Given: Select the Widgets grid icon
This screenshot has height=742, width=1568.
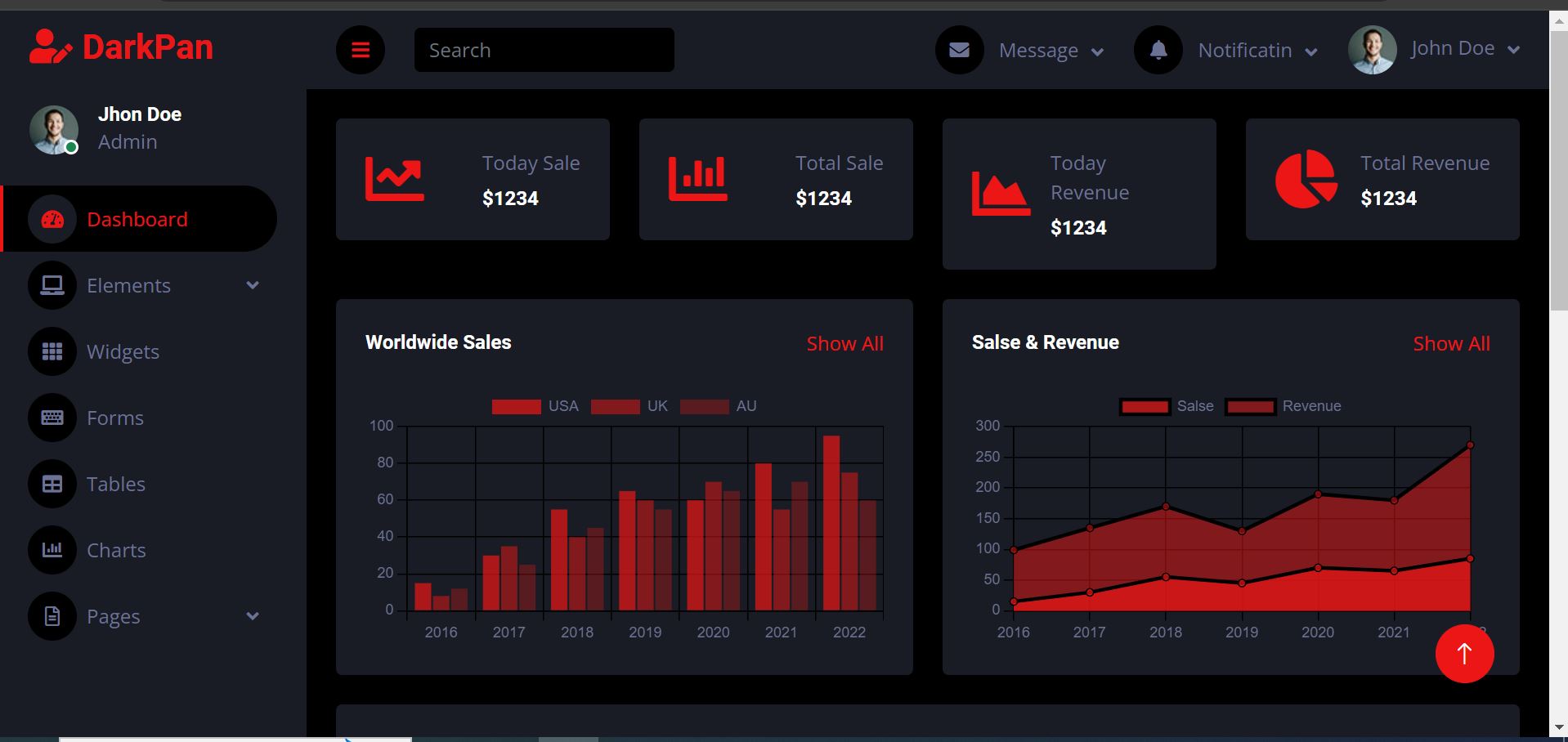Looking at the screenshot, I should click(52, 351).
